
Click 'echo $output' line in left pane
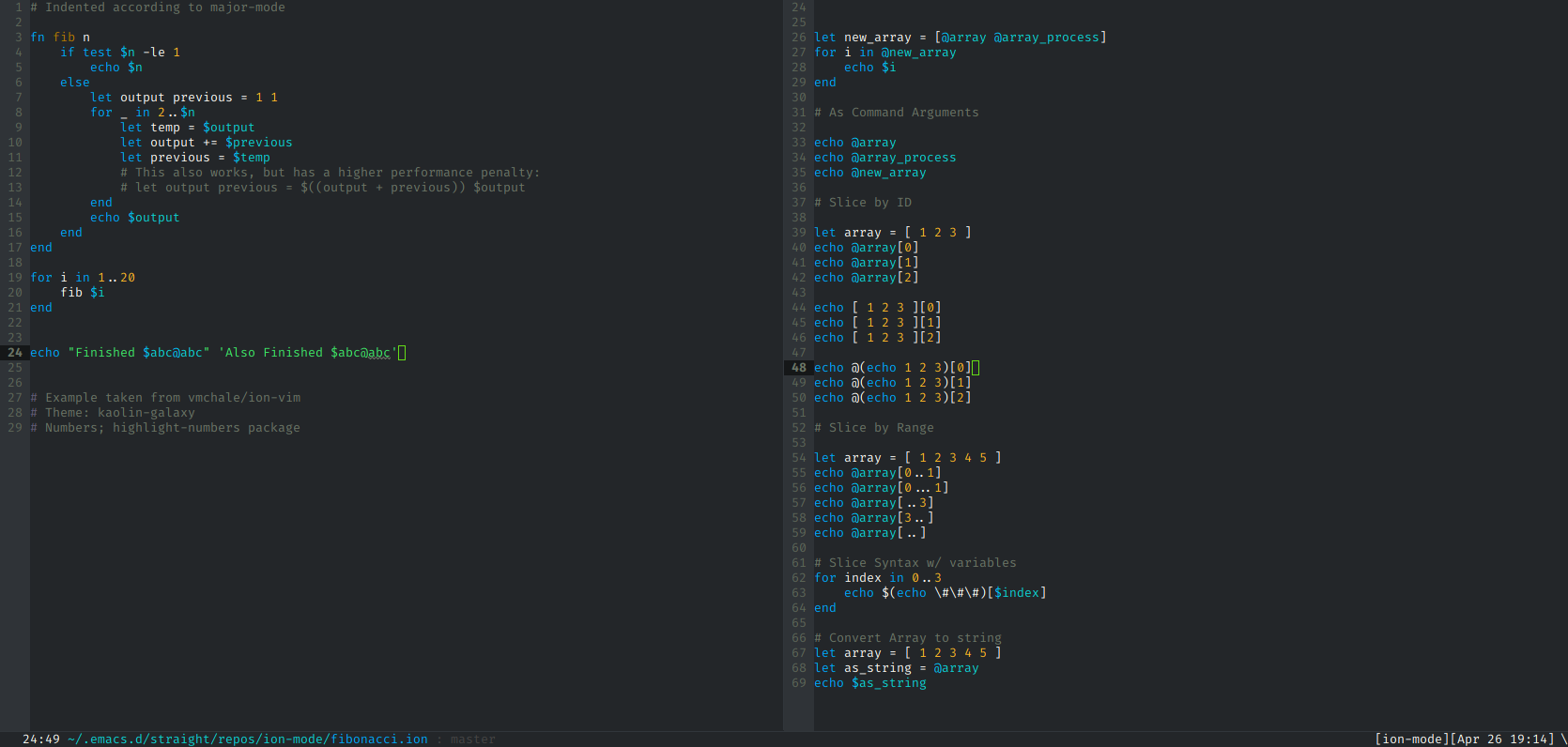(x=135, y=218)
